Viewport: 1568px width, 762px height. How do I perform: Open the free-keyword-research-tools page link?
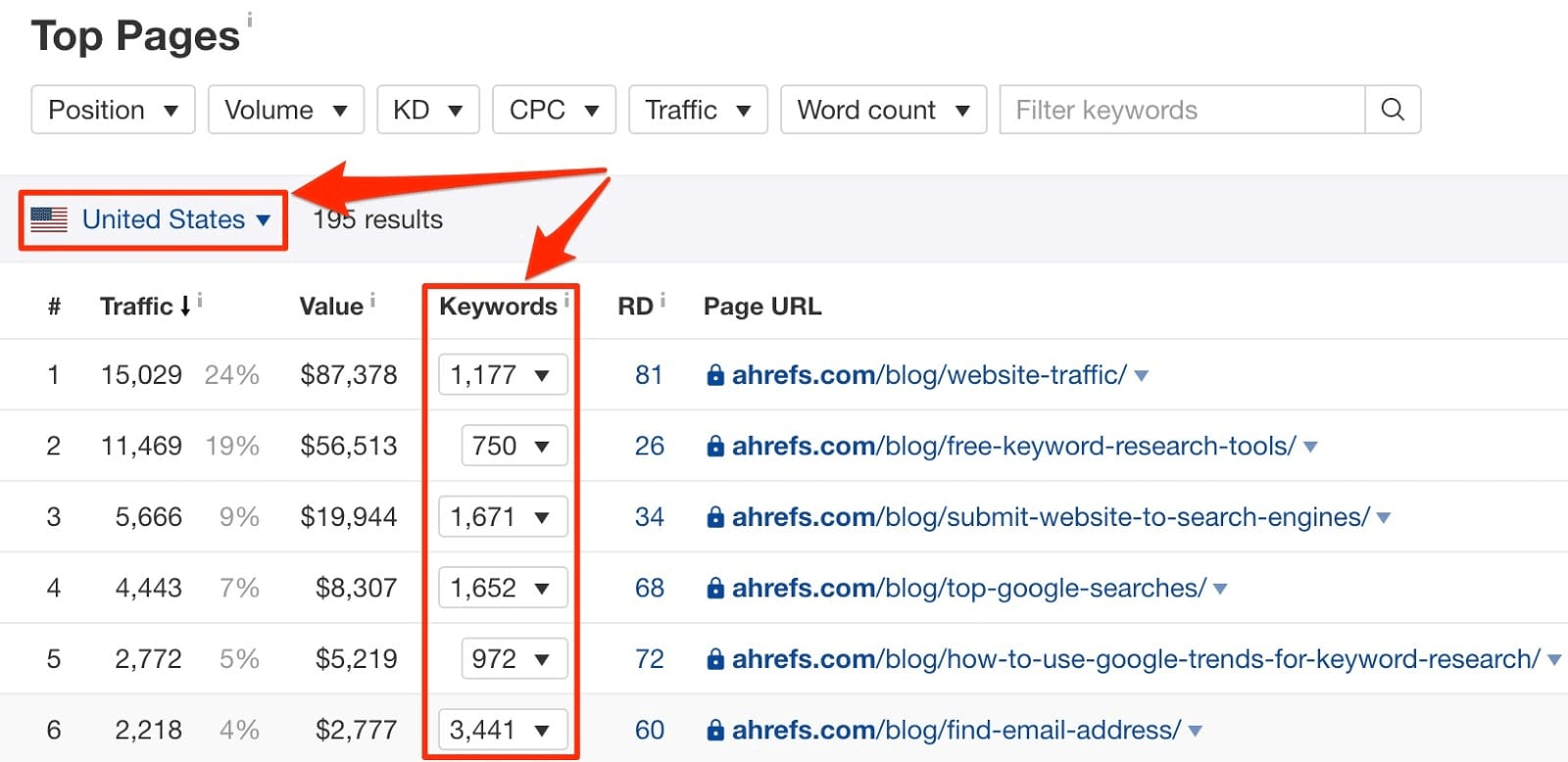pyautogui.click(x=1013, y=447)
